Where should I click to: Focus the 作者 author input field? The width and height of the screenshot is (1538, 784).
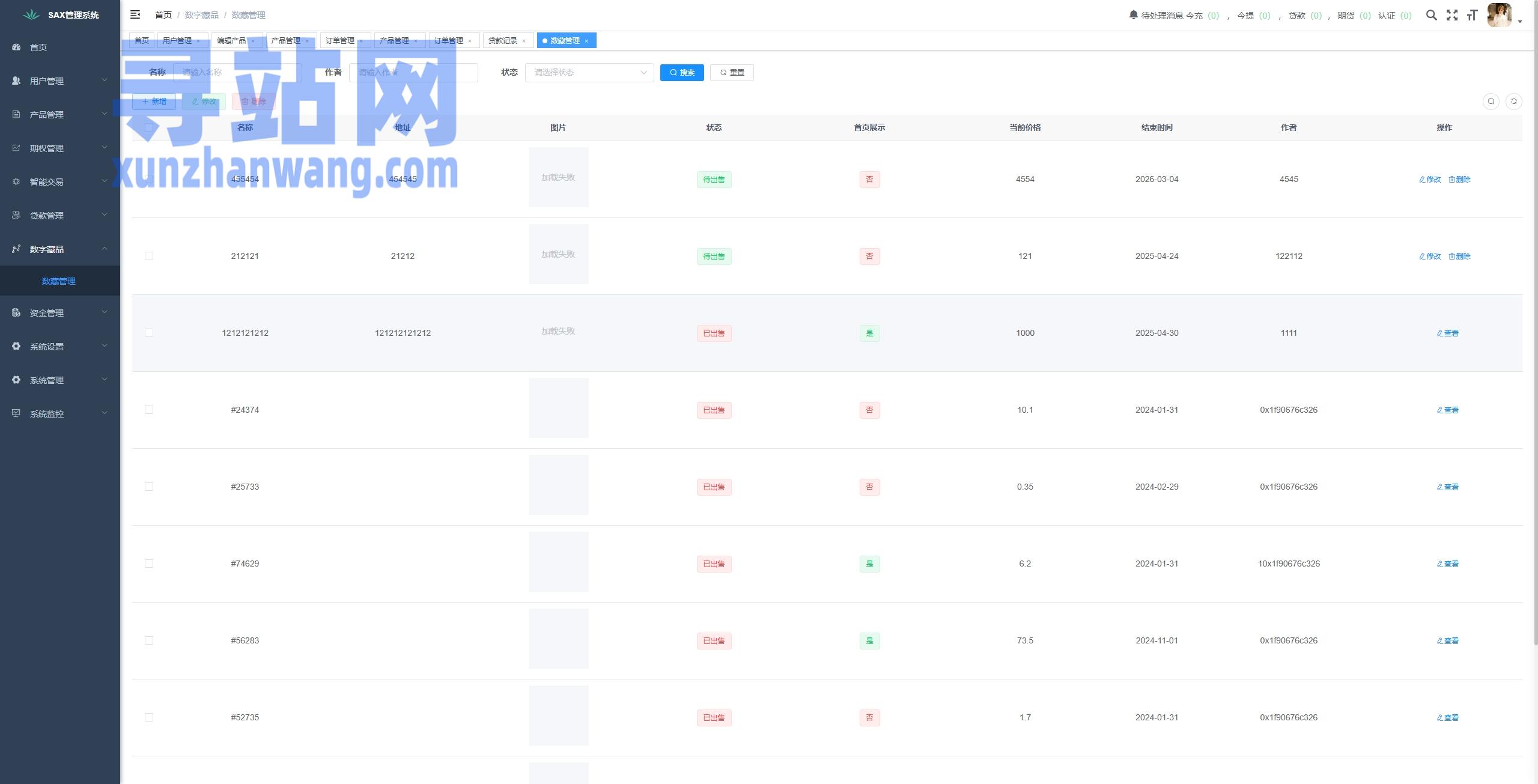(x=413, y=73)
